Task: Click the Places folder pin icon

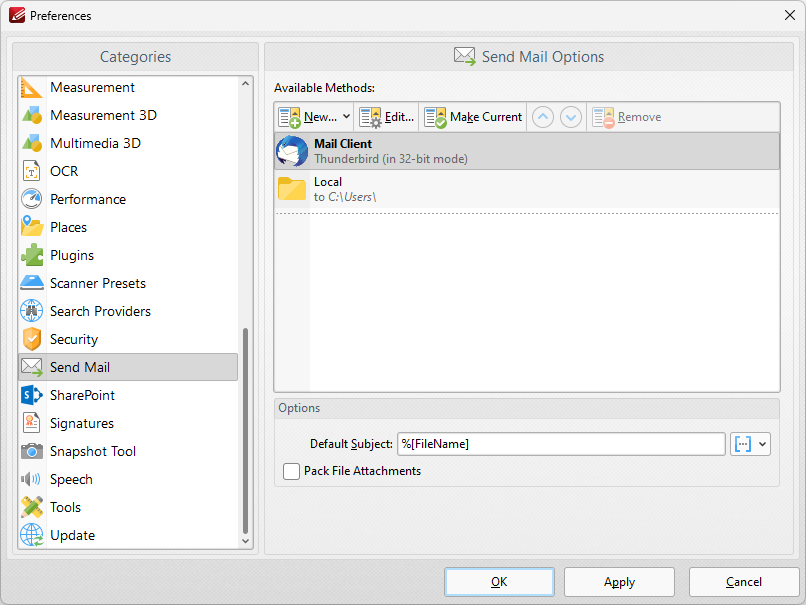Action: 31,227
